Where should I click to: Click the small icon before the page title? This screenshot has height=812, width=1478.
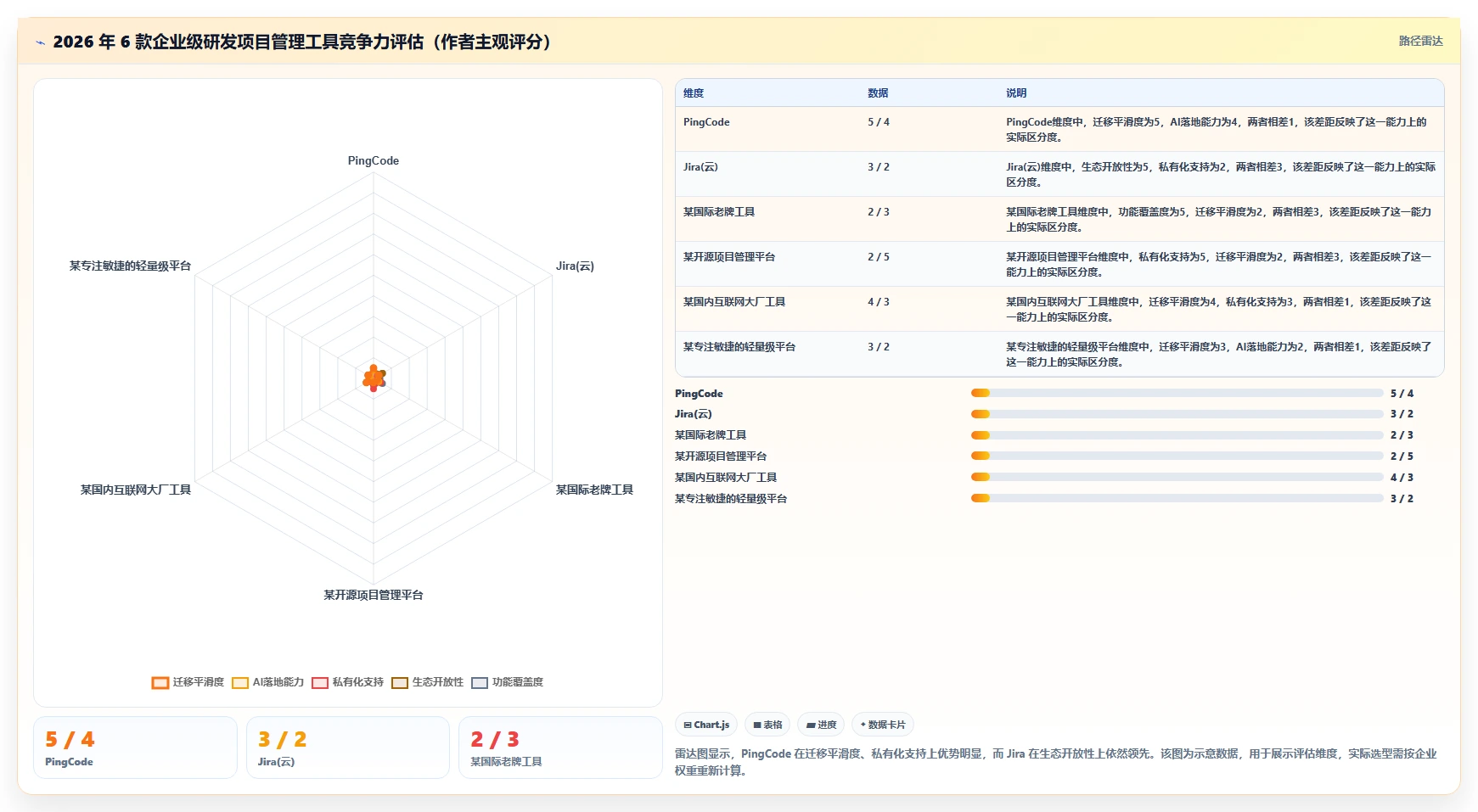(40, 42)
